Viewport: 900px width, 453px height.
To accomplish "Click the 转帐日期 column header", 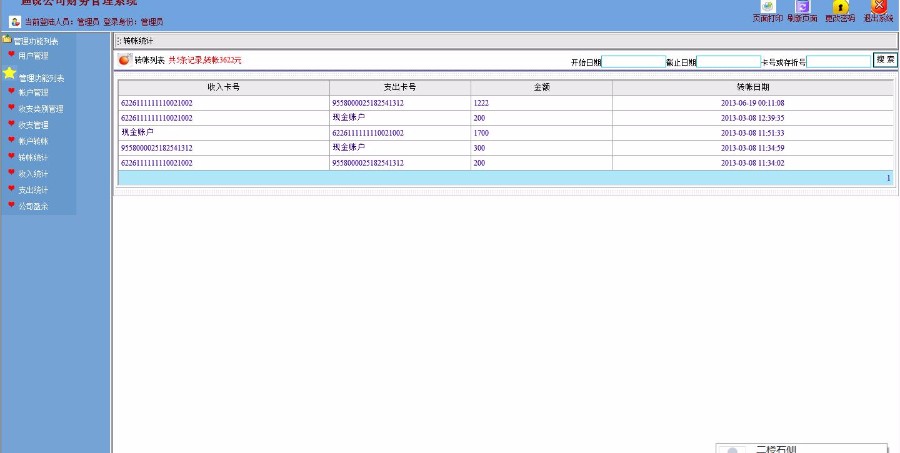I will pos(753,88).
